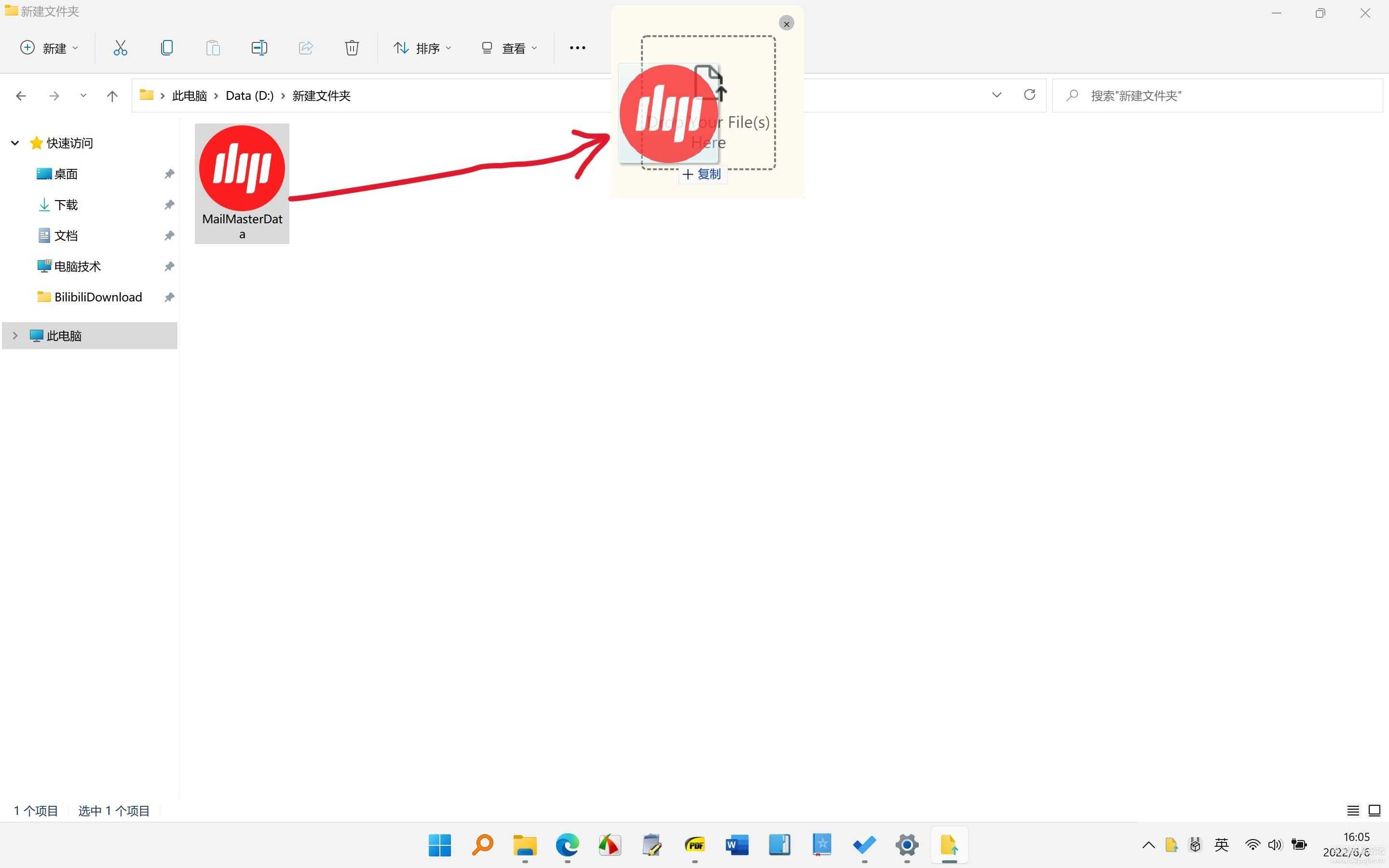Expand the 此电脑 tree node
Screen dimensions: 1389x868
[14, 335]
